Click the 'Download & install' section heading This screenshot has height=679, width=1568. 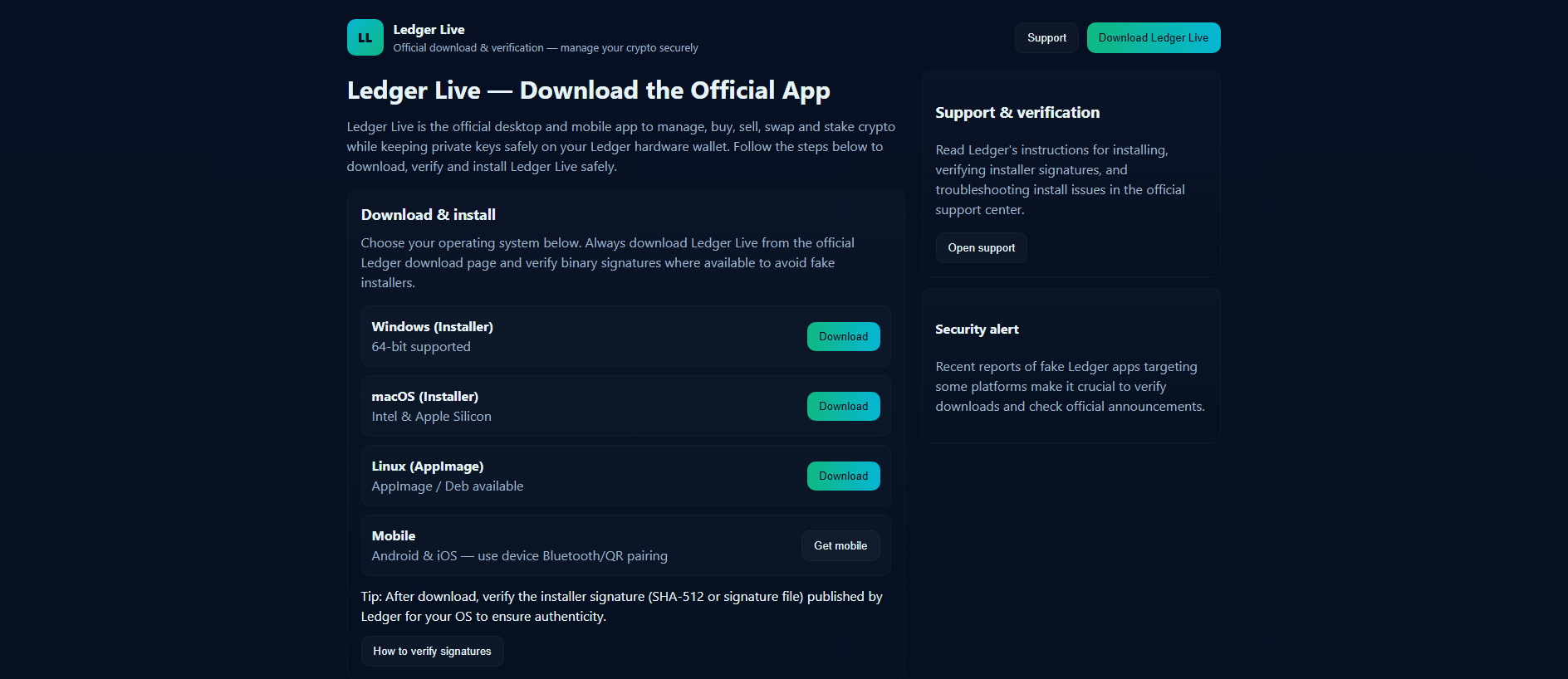(428, 215)
